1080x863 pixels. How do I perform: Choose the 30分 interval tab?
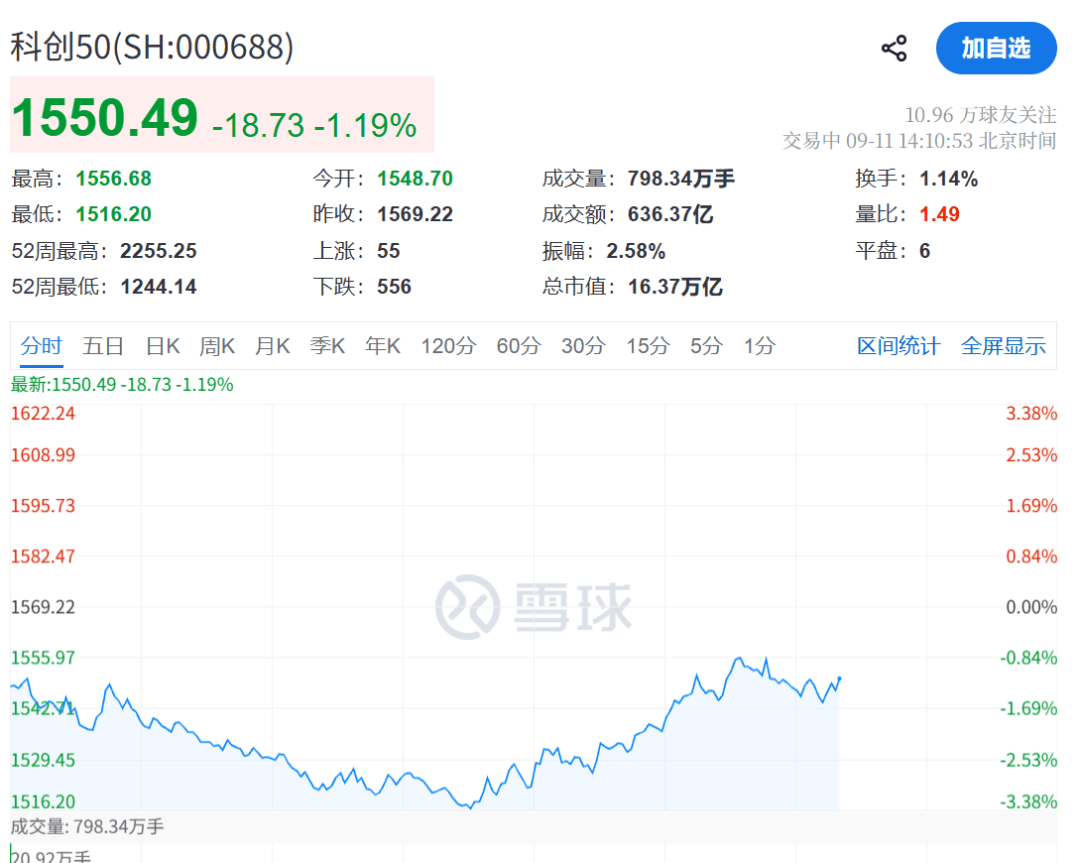click(583, 346)
